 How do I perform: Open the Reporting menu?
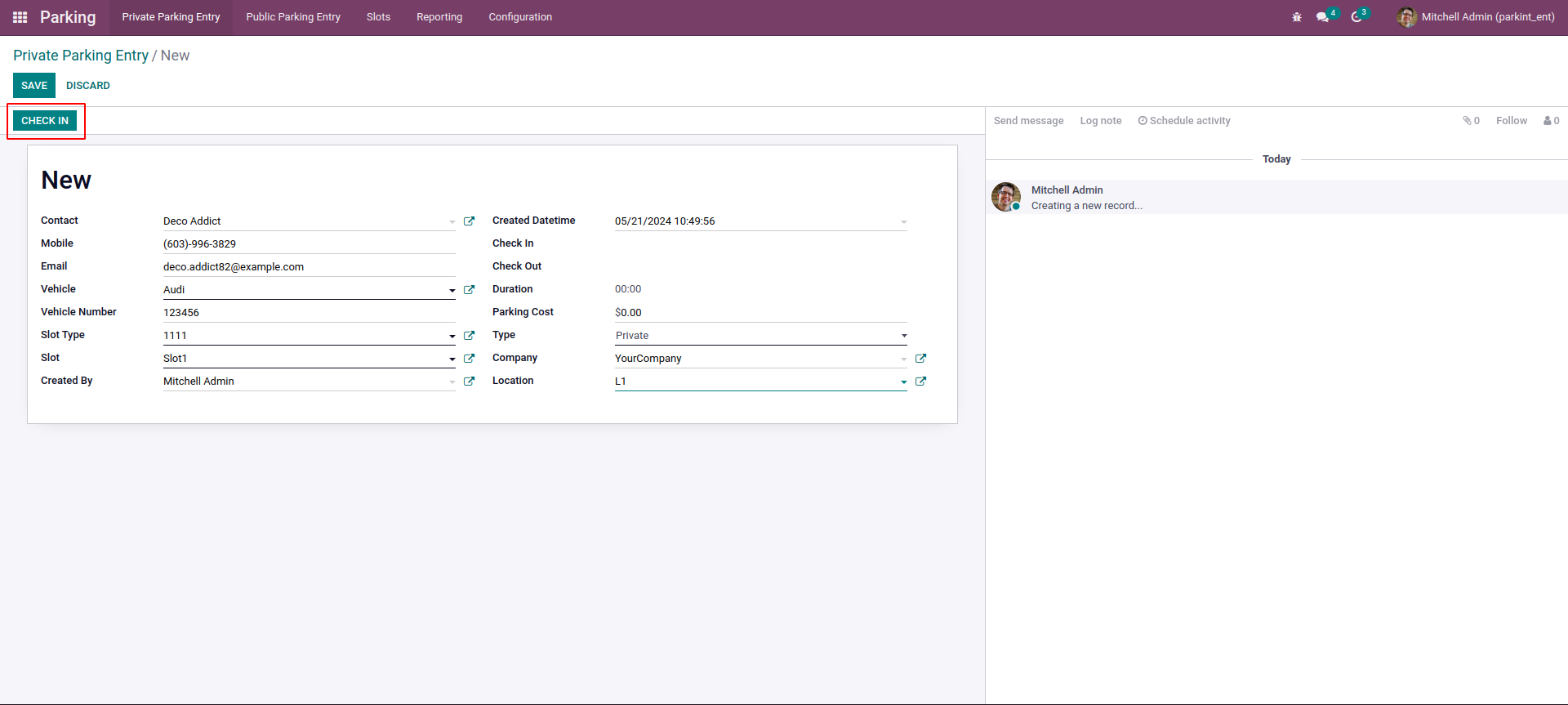[439, 17]
